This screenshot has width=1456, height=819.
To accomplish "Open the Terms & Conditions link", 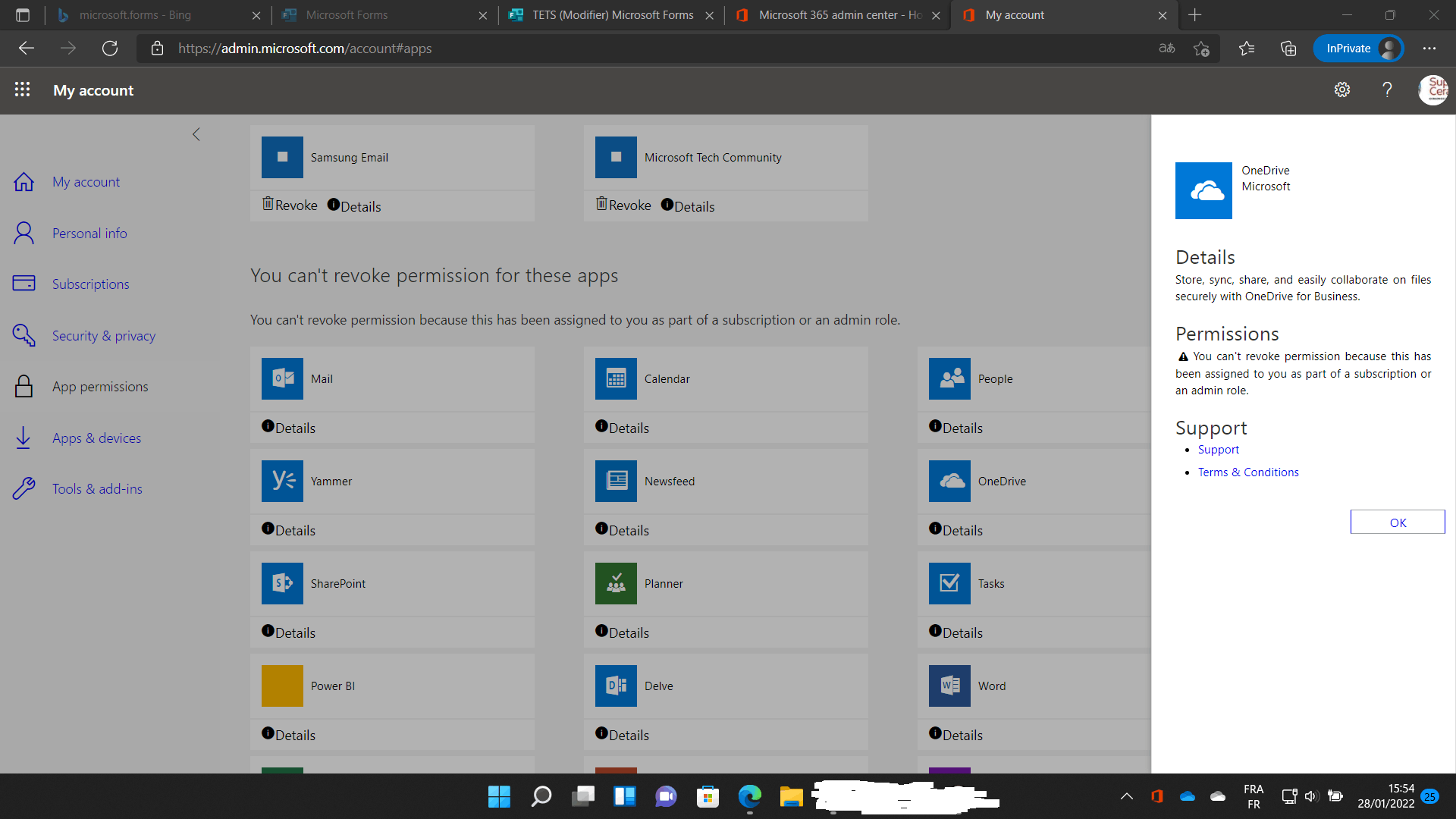I will [1247, 472].
